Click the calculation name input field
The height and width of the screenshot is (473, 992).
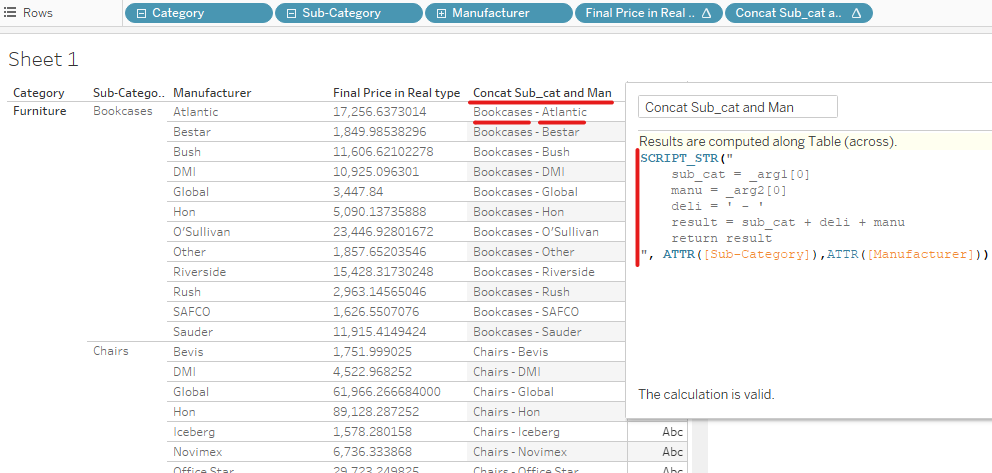tap(737, 107)
